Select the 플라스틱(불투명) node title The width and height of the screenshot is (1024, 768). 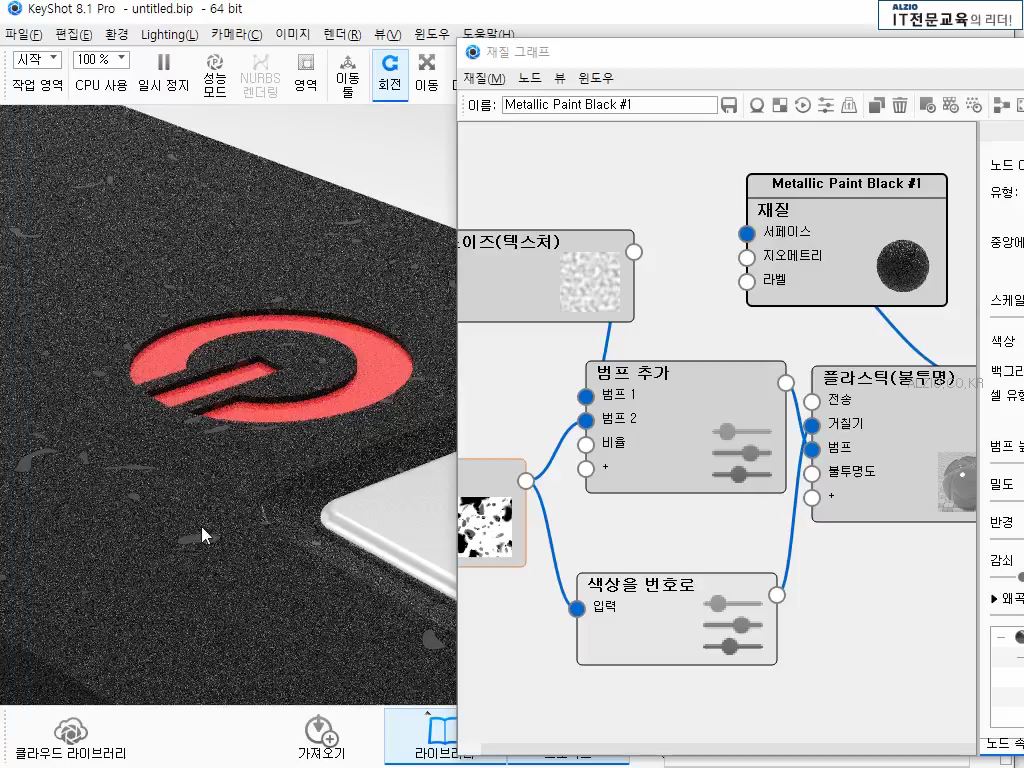[x=888, y=377]
